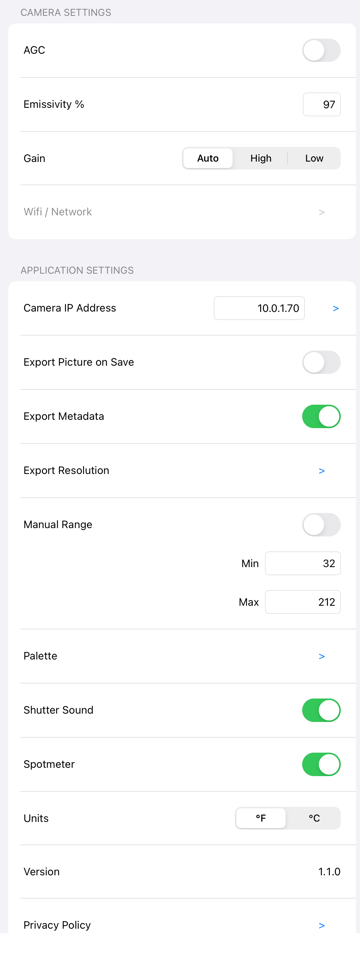360x954 pixels.
Task: Select Low gain mode
Action: [x=314, y=158]
